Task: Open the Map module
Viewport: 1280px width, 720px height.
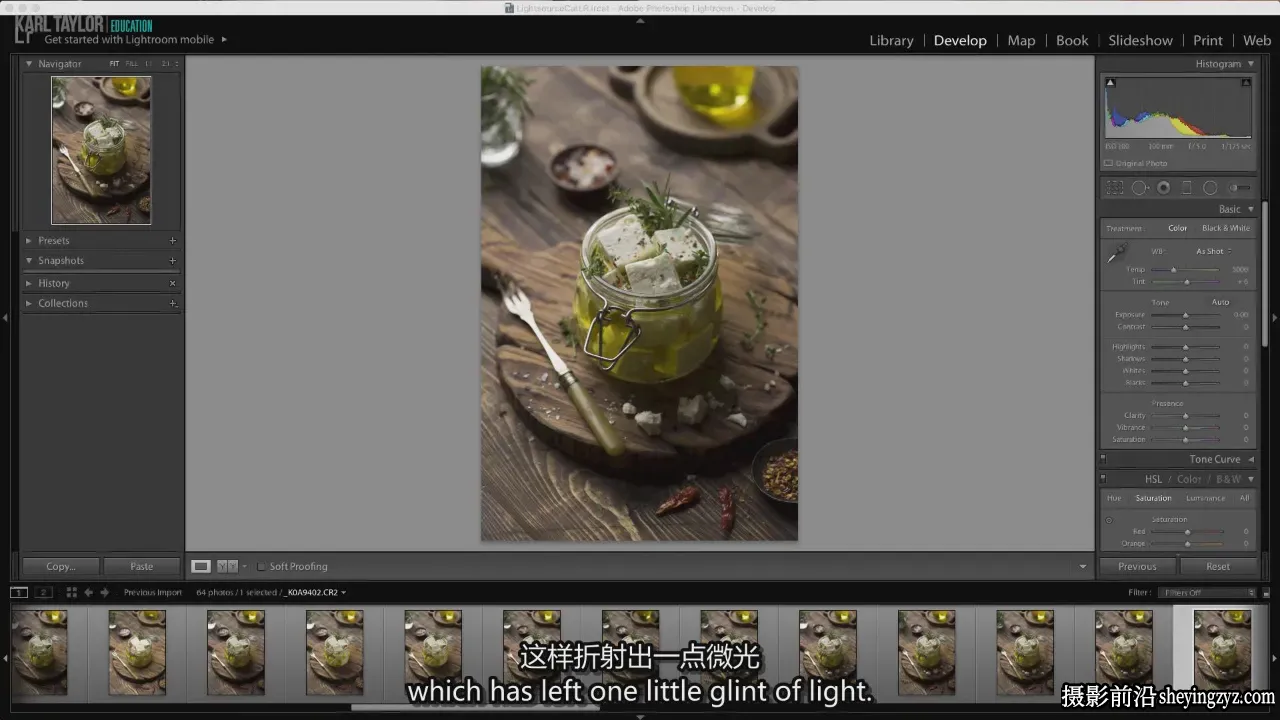Action: [x=1021, y=40]
